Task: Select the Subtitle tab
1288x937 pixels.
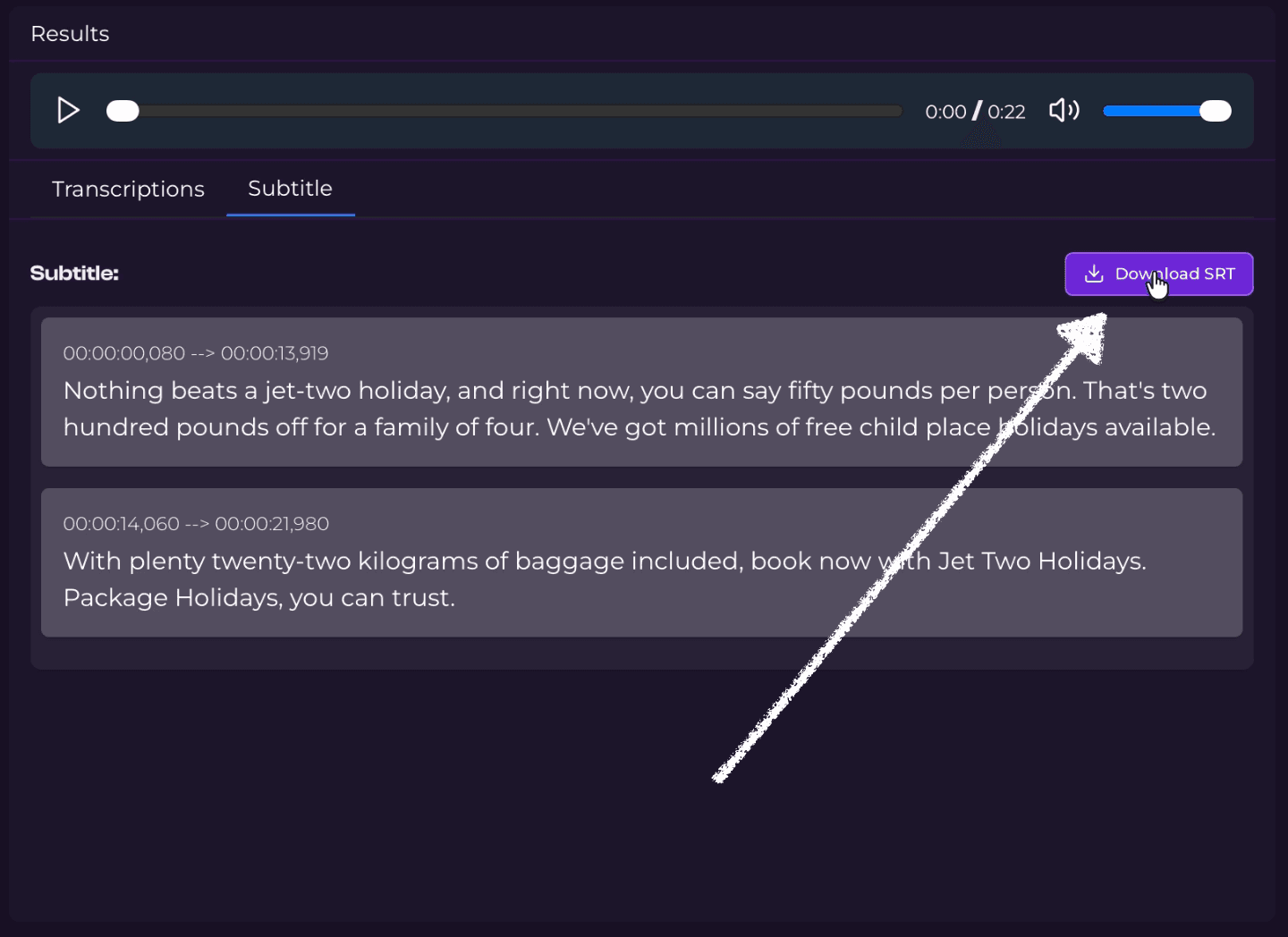Action: [x=290, y=189]
